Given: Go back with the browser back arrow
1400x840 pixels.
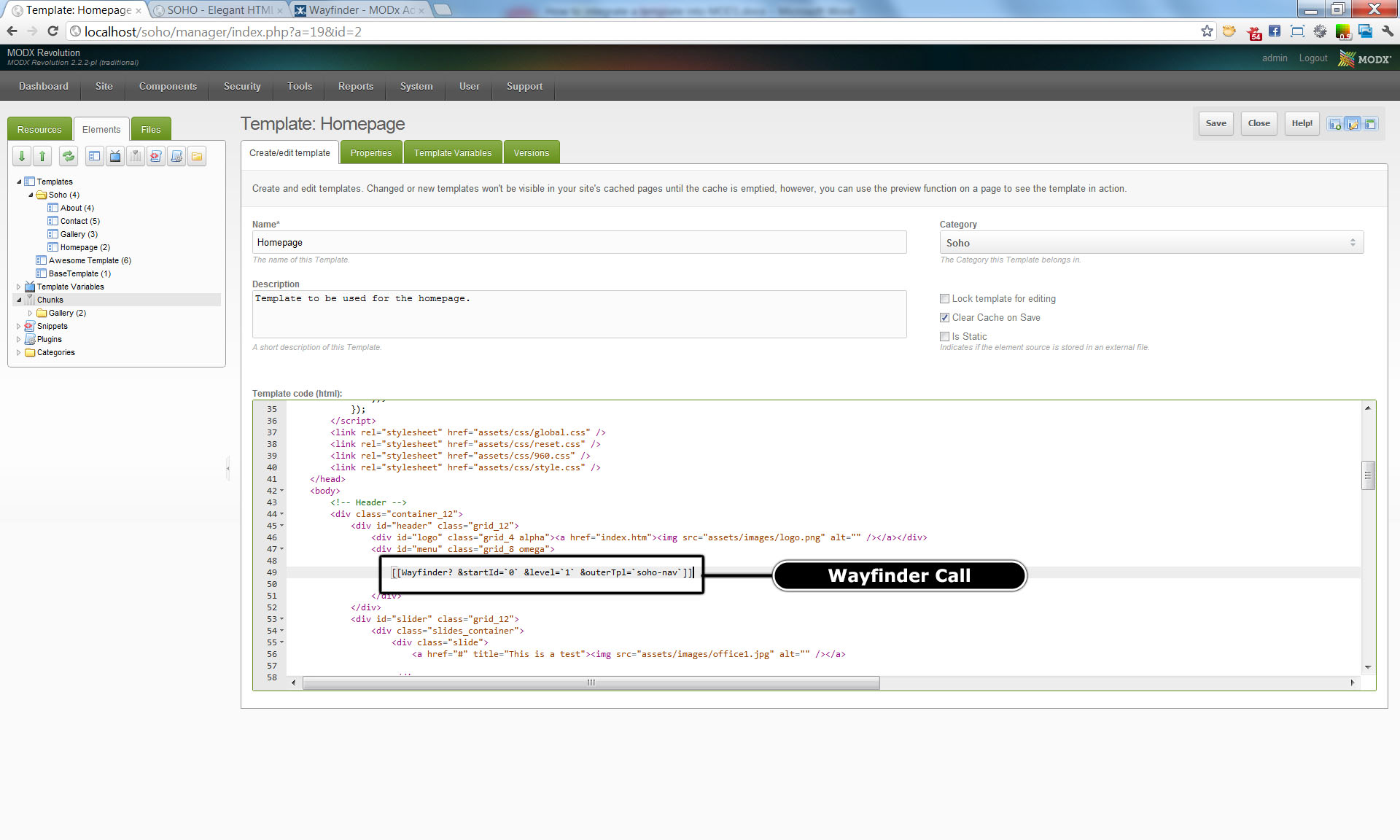Looking at the screenshot, I should point(12,31).
